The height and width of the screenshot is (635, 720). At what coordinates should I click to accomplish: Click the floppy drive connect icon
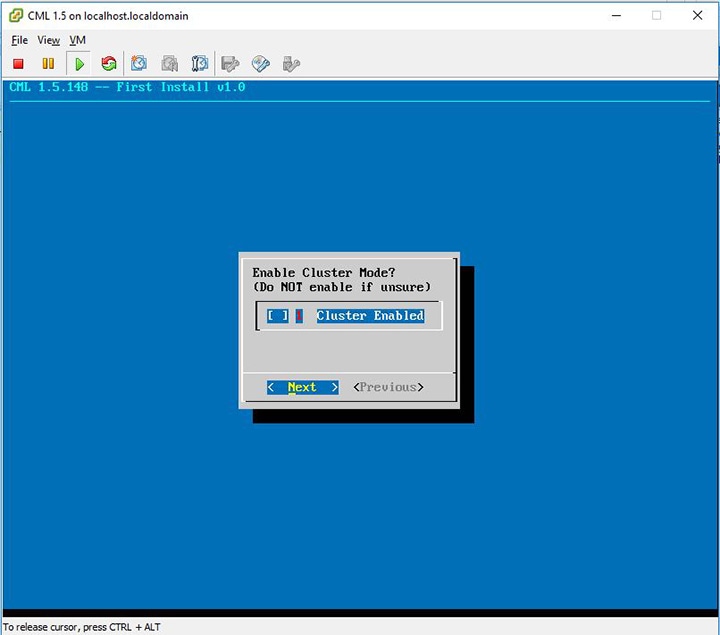tap(230, 64)
